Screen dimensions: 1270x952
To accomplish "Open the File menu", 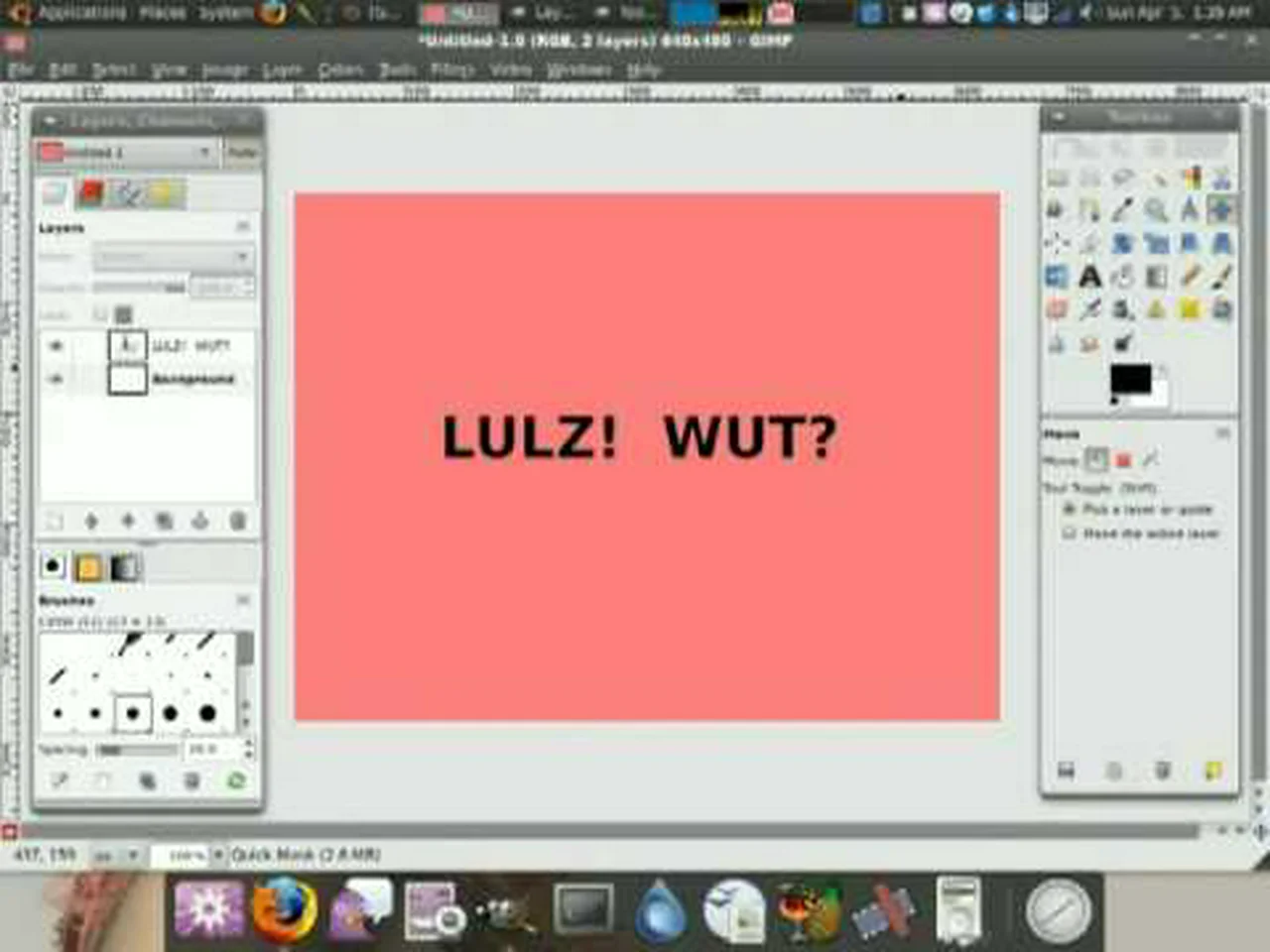I will point(20,70).
